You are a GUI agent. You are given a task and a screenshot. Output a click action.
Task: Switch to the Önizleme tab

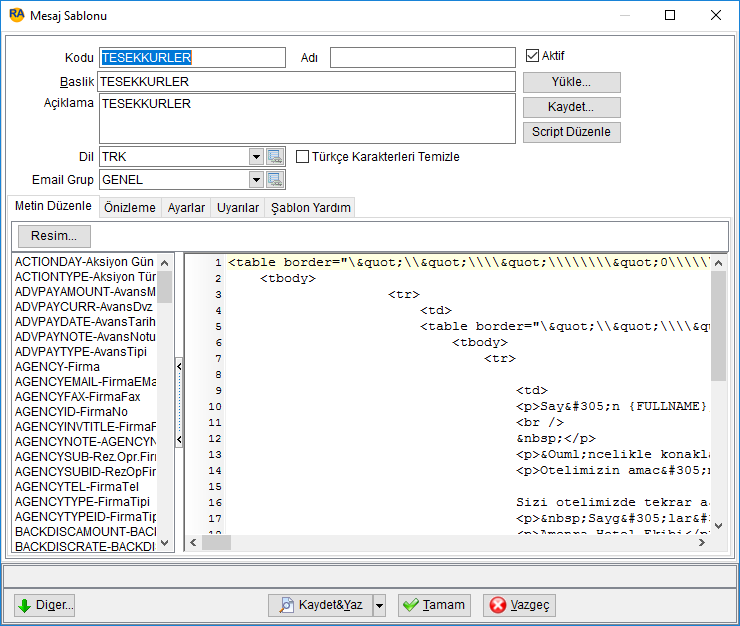(x=130, y=208)
